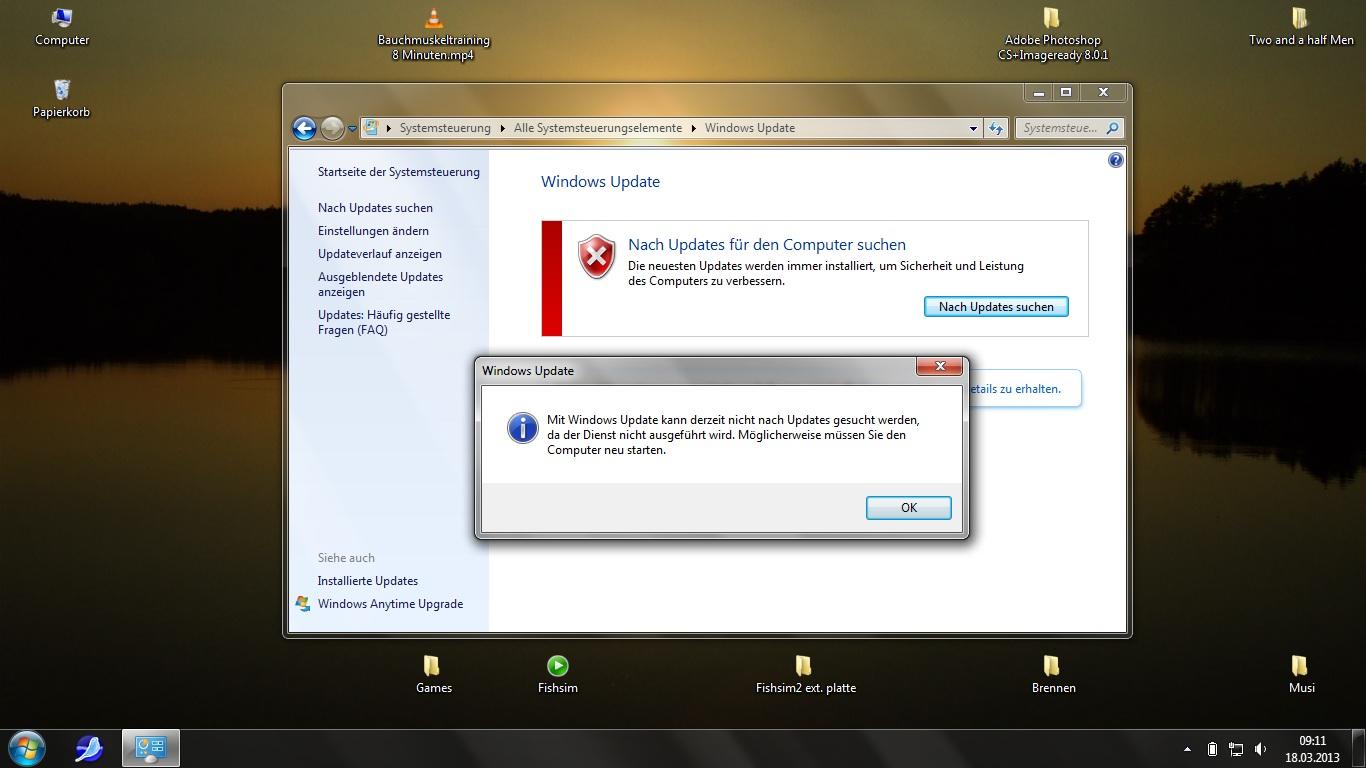Click the Windows Update page heading
This screenshot has width=1366, height=768.
pyautogui.click(x=600, y=182)
